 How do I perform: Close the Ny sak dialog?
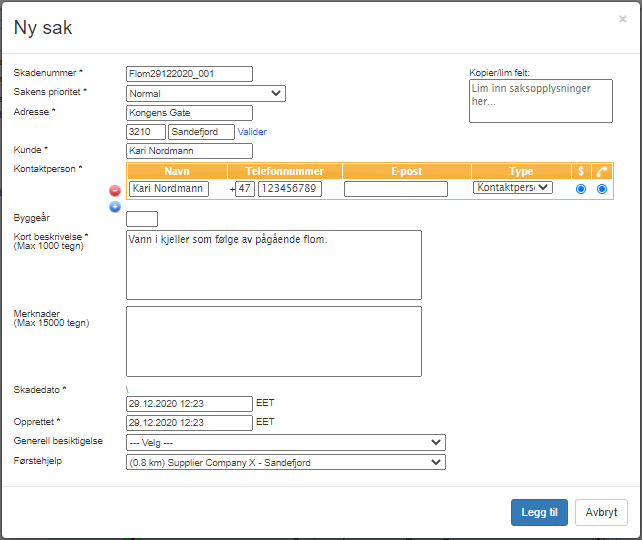(x=623, y=18)
